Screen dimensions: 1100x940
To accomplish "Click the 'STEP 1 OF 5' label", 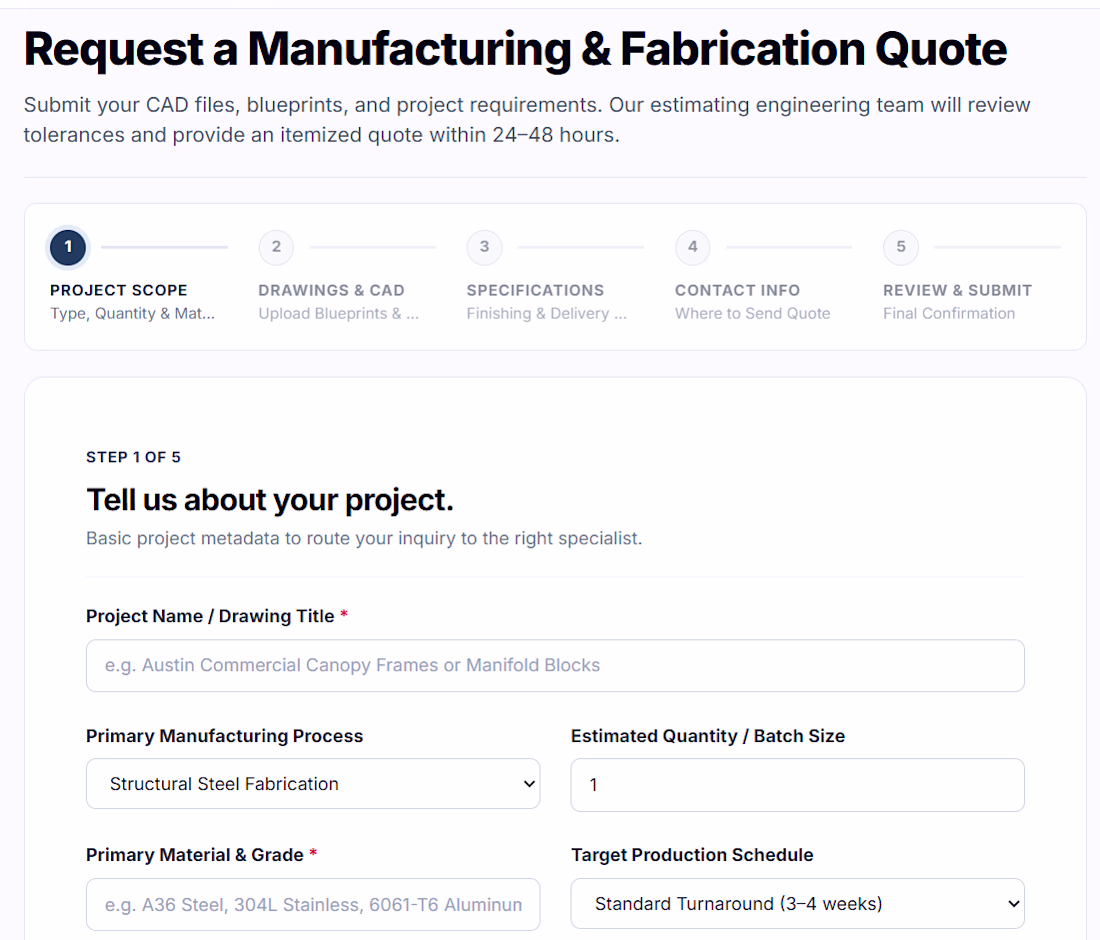I will coord(133,457).
